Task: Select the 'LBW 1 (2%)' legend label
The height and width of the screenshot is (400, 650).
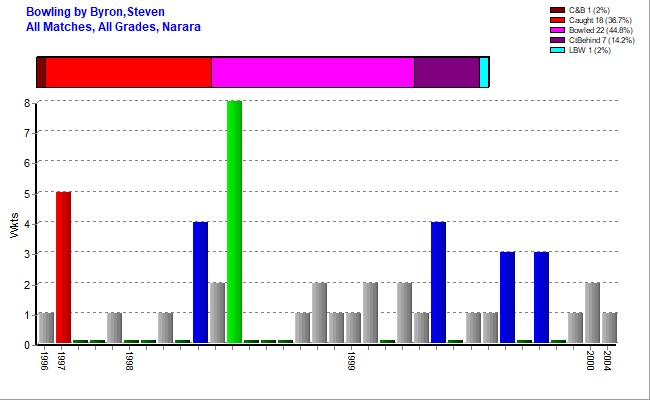Action: pos(589,50)
